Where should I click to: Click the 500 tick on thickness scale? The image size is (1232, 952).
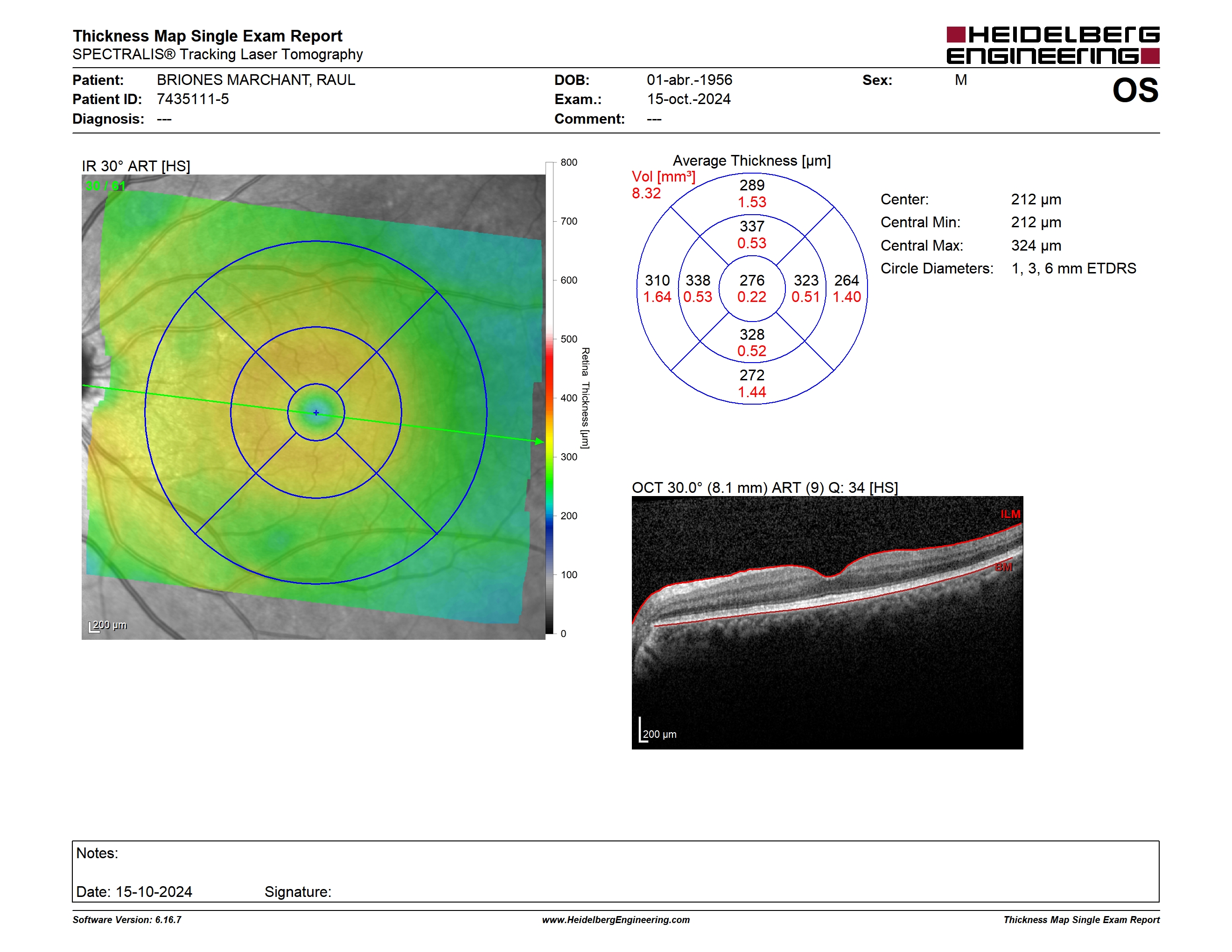pyautogui.click(x=568, y=339)
